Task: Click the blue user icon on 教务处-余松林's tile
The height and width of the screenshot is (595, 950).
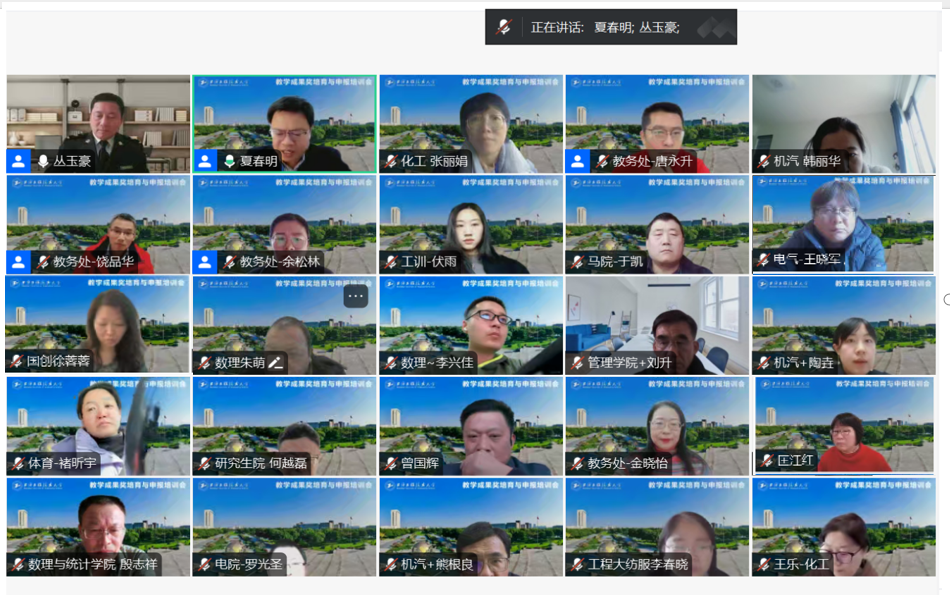Action: (205, 262)
